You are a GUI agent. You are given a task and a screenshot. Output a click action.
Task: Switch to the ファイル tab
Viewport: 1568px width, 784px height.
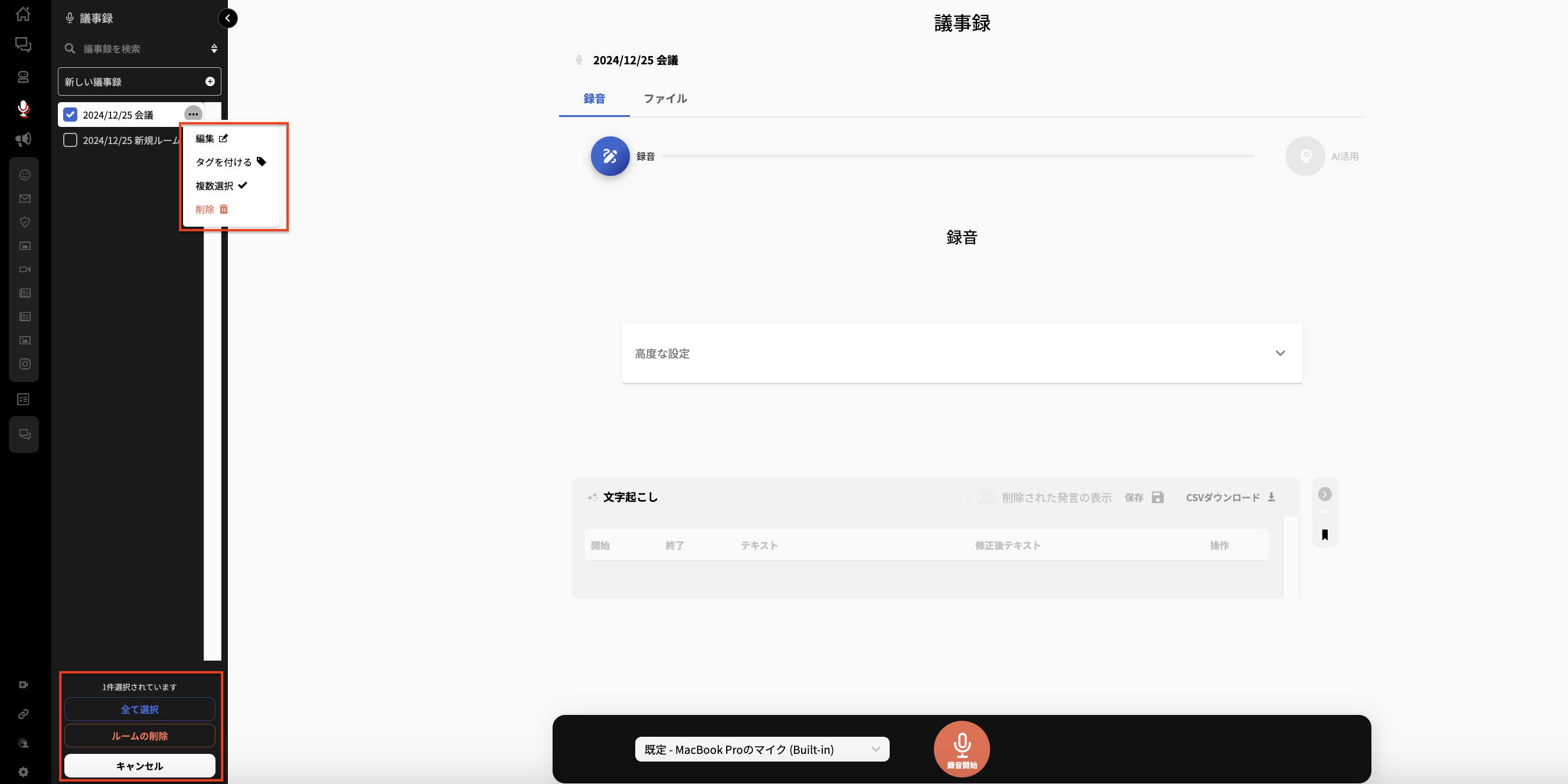[665, 99]
